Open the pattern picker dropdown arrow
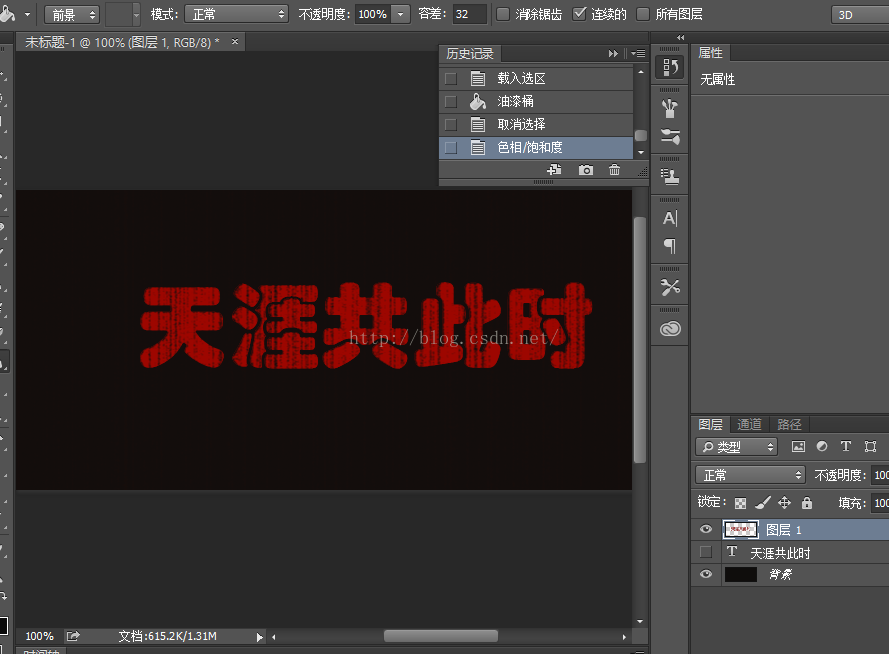 tap(136, 14)
